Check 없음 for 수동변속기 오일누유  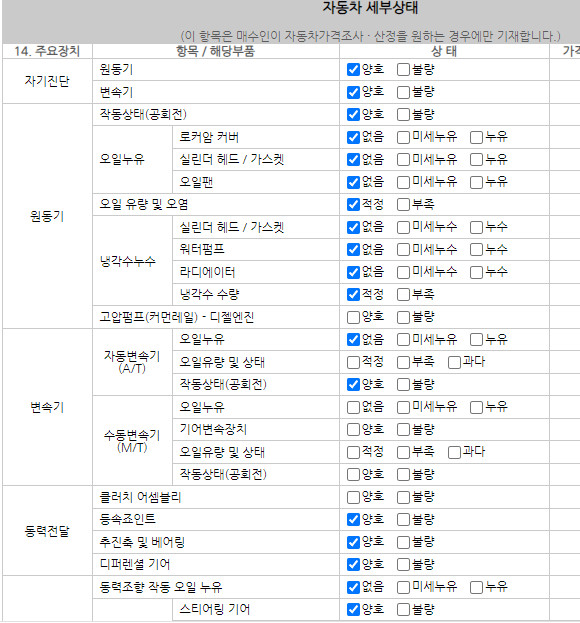pyautogui.click(x=353, y=407)
